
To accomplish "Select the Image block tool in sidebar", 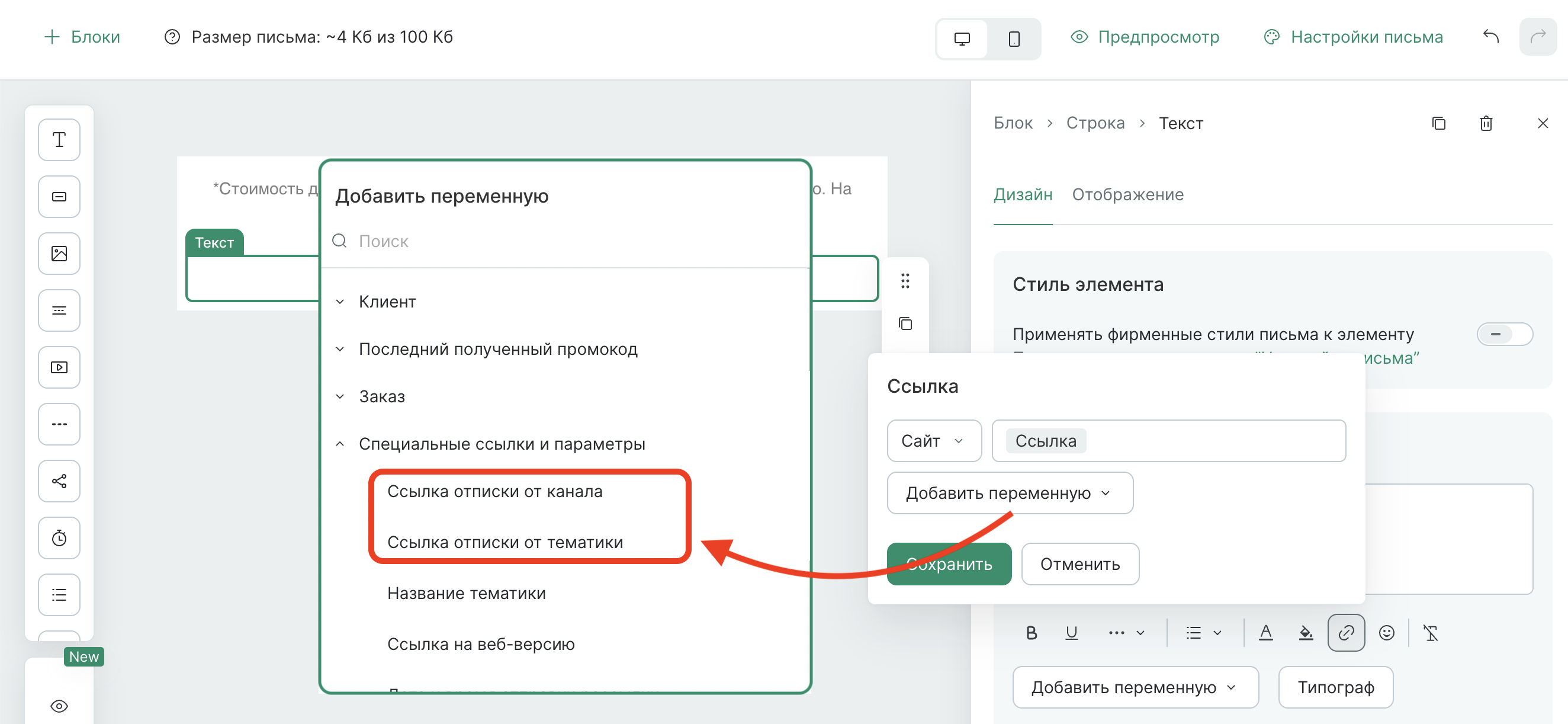I will point(59,254).
